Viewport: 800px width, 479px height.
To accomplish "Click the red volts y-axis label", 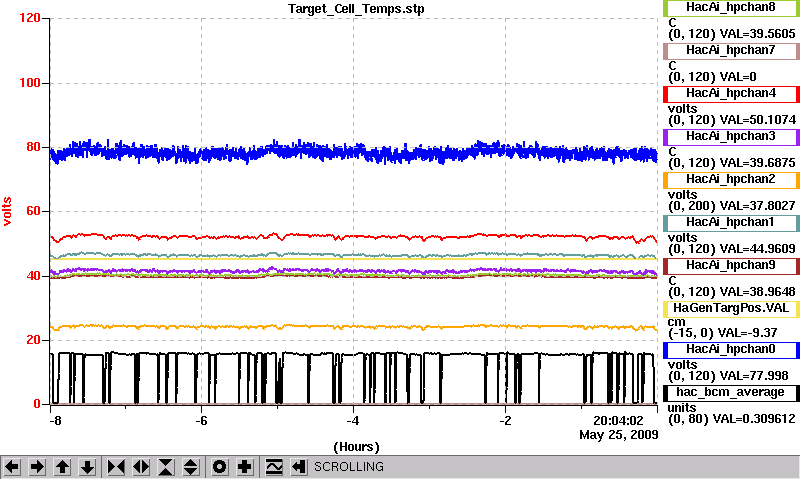I will coord(7,211).
